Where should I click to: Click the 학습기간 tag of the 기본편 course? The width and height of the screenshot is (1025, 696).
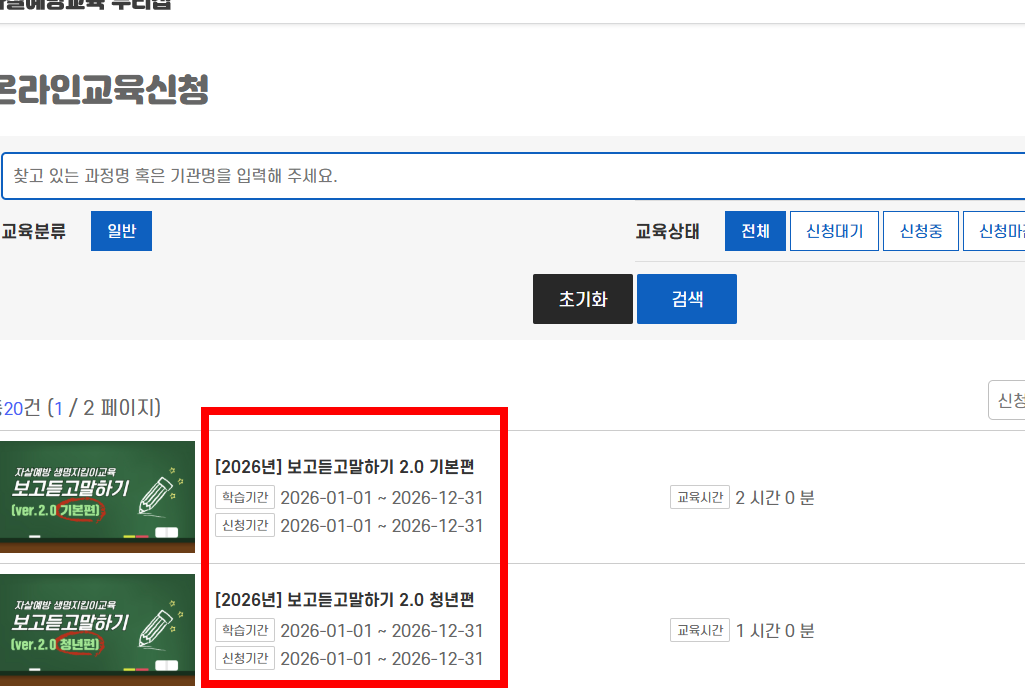(244, 497)
